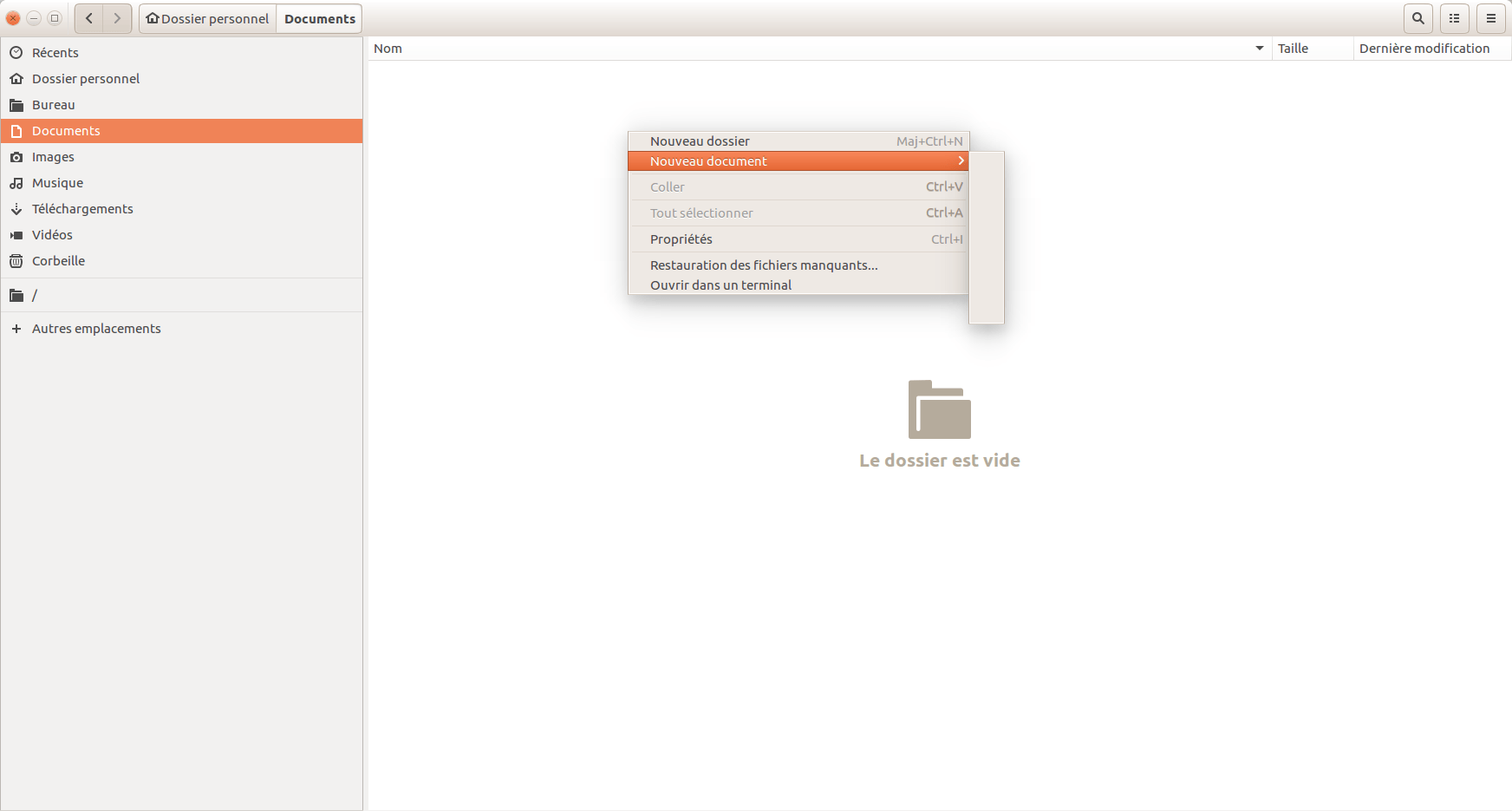Click the video icon beside Vidéos
The height and width of the screenshot is (811, 1512).
16,235
